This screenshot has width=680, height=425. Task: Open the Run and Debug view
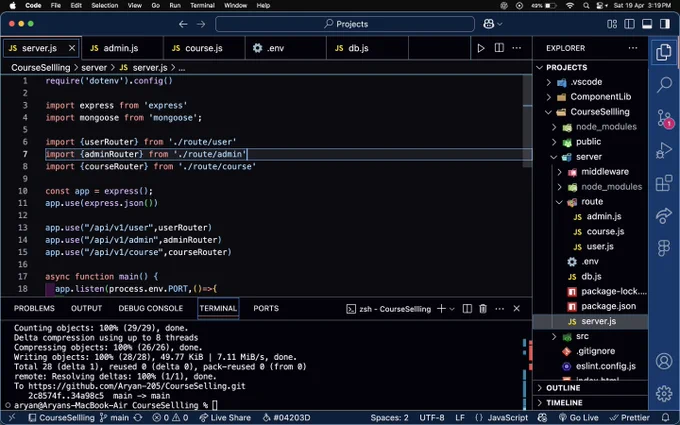click(x=664, y=150)
